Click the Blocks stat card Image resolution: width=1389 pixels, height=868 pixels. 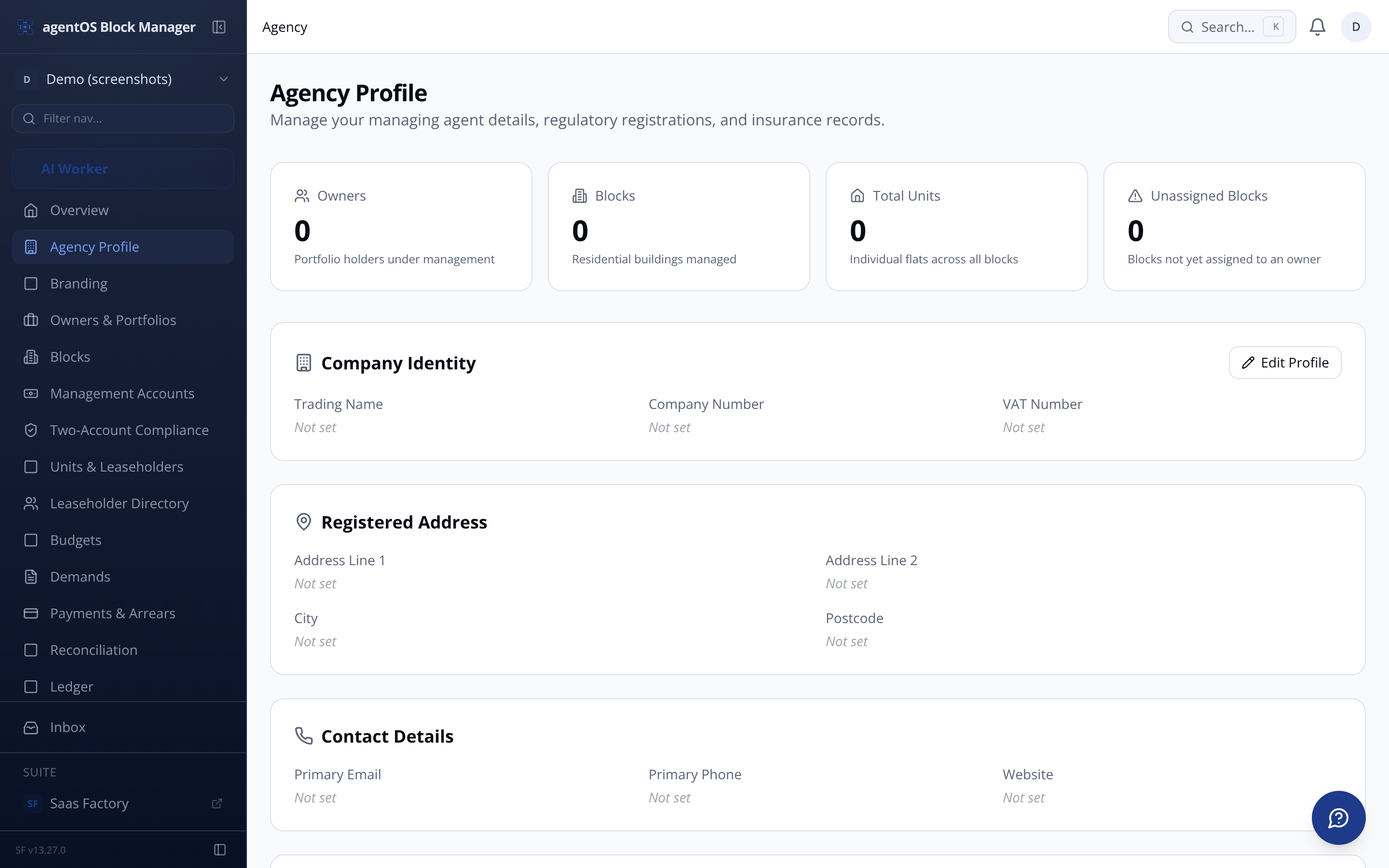[x=679, y=227]
